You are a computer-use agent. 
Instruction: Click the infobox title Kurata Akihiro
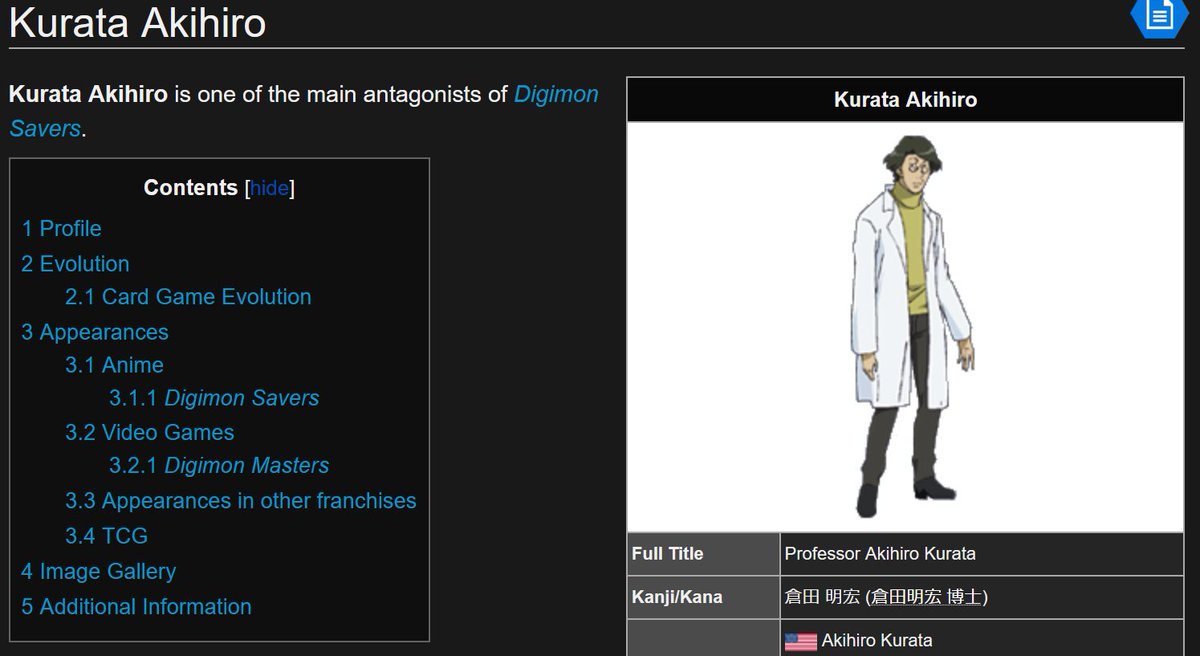click(906, 100)
